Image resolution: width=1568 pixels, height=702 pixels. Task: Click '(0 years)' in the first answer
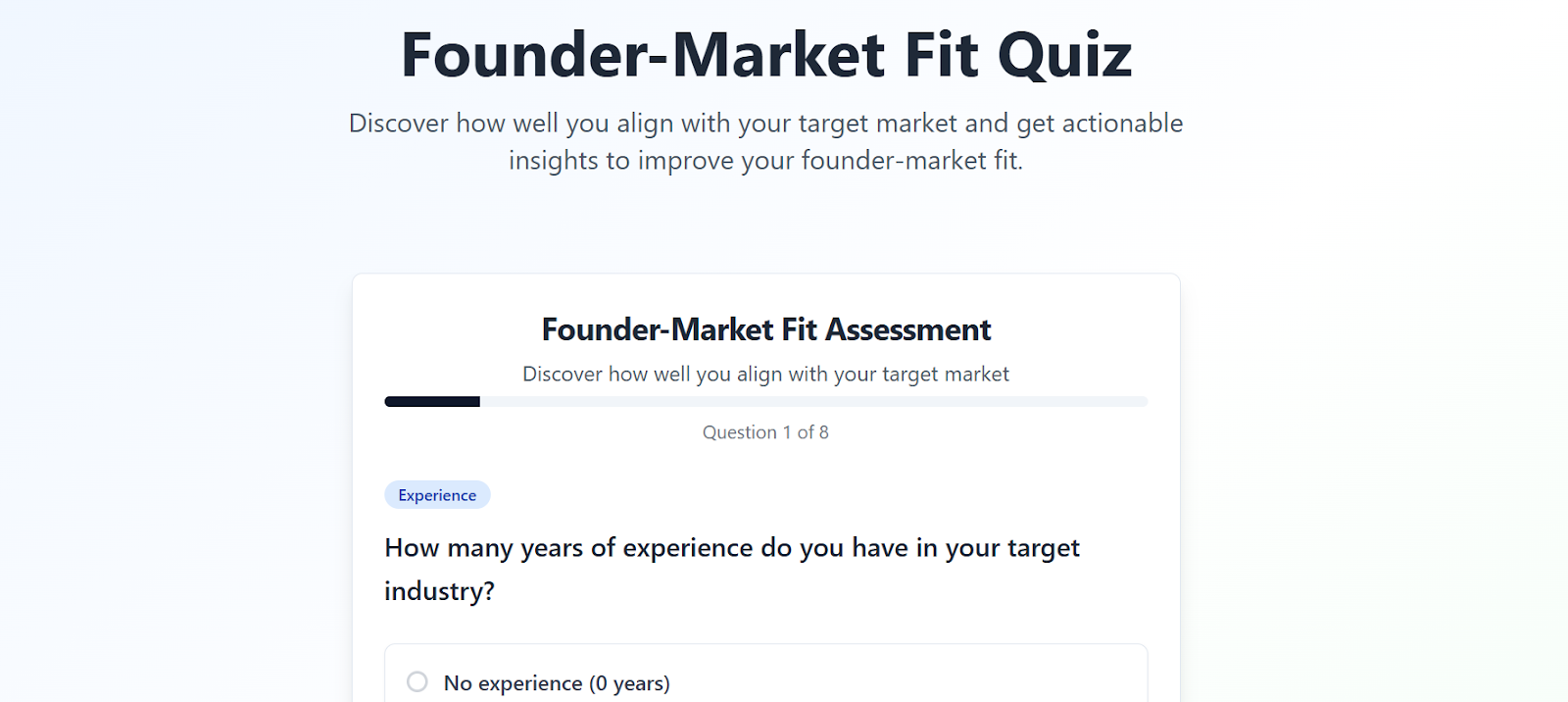[x=629, y=683]
